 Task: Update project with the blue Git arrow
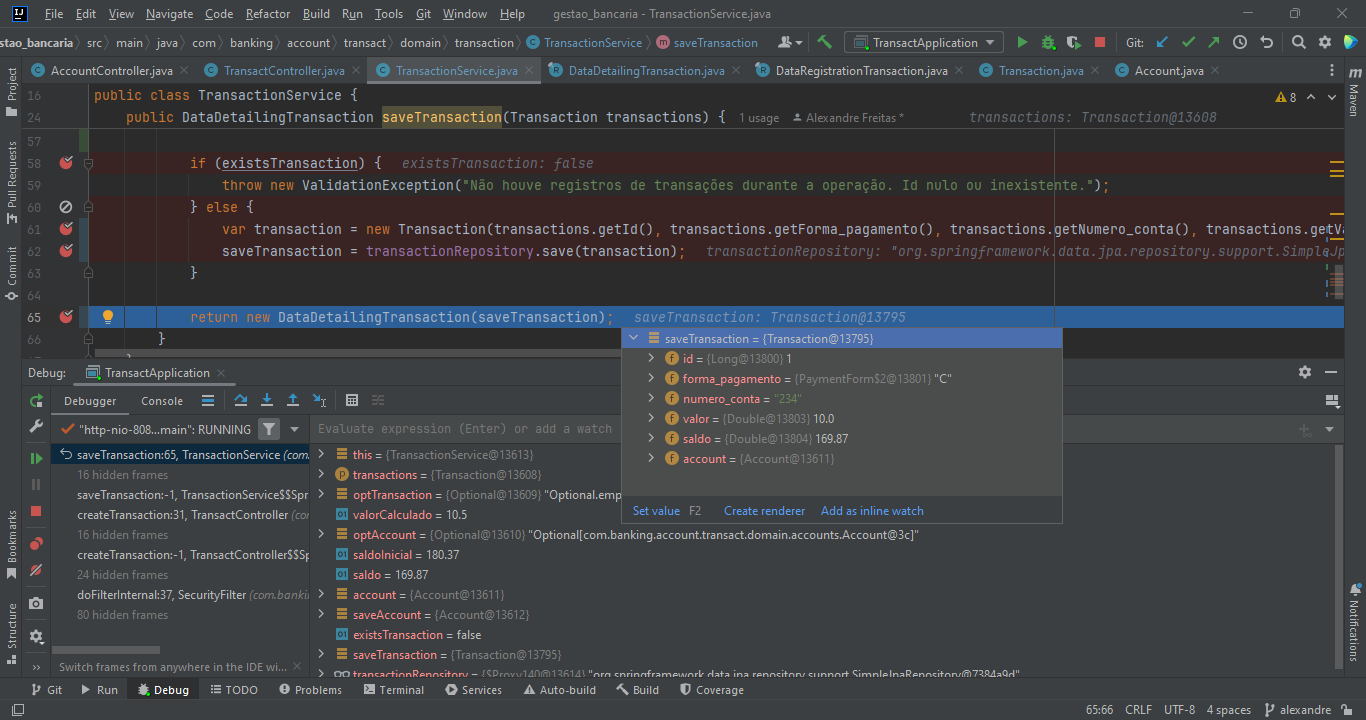tap(1162, 42)
